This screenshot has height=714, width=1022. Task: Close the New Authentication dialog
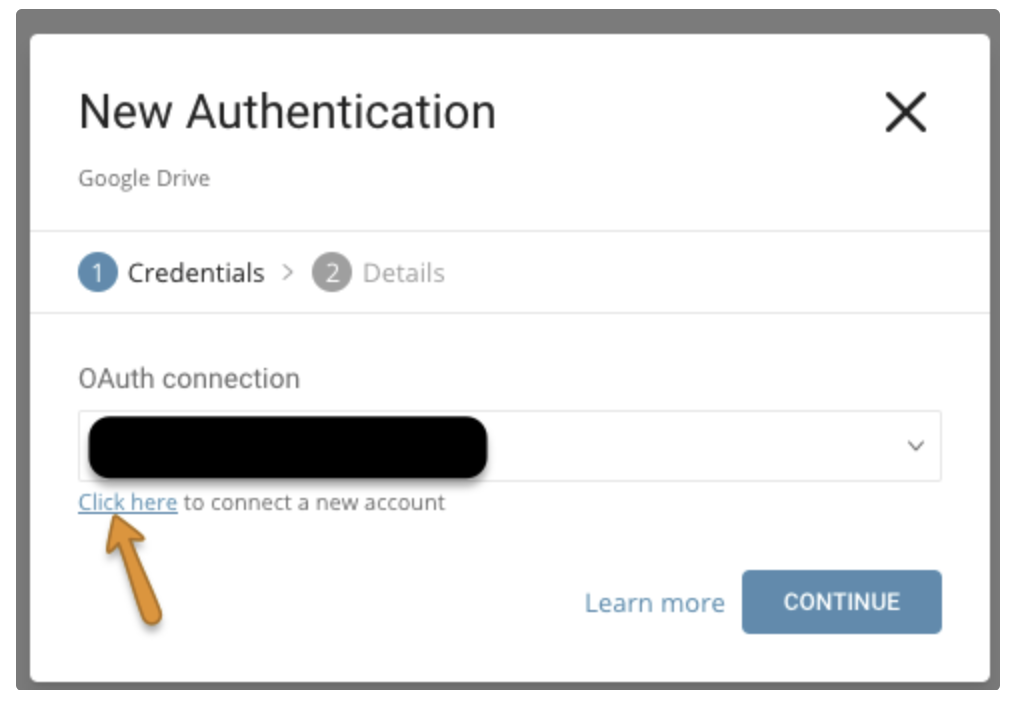[x=906, y=112]
